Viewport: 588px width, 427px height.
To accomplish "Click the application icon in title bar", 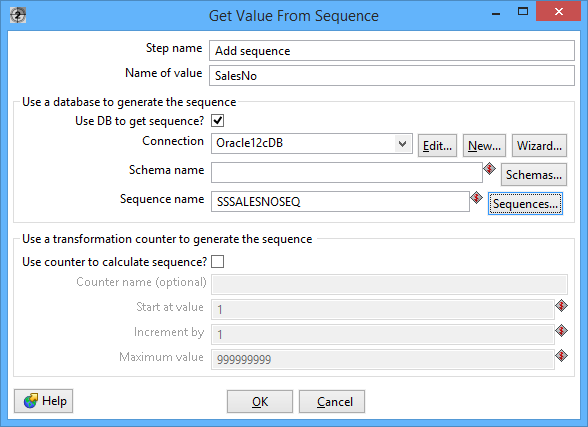I will click(18, 16).
